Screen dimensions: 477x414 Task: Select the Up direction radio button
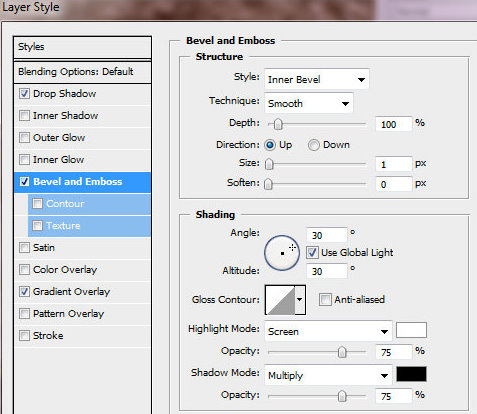pyautogui.click(x=270, y=145)
